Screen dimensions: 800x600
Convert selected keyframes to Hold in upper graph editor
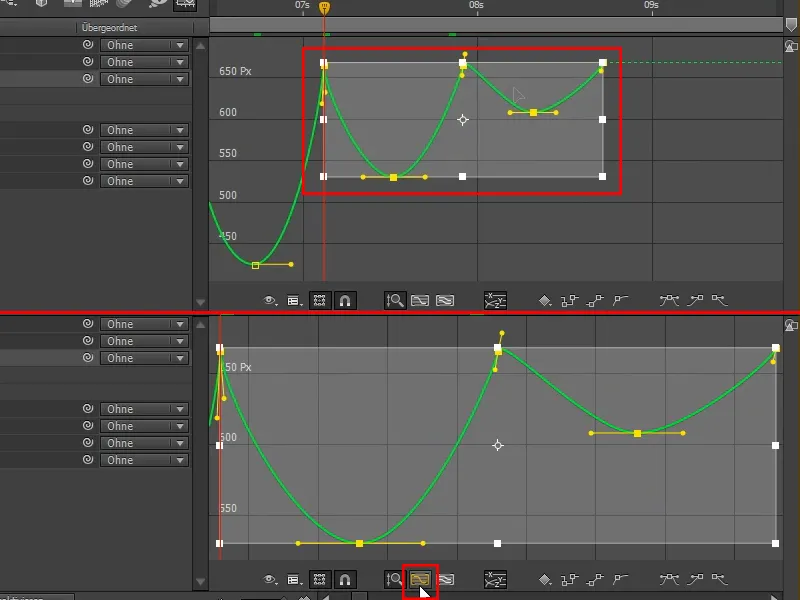click(x=569, y=301)
